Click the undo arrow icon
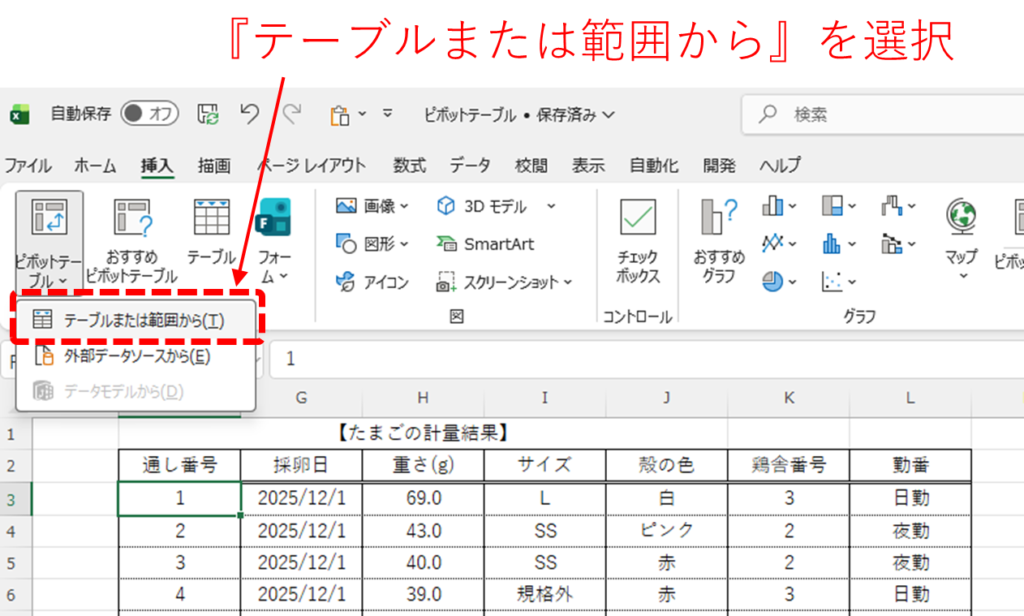This screenshot has width=1024, height=616. point(250,114)
